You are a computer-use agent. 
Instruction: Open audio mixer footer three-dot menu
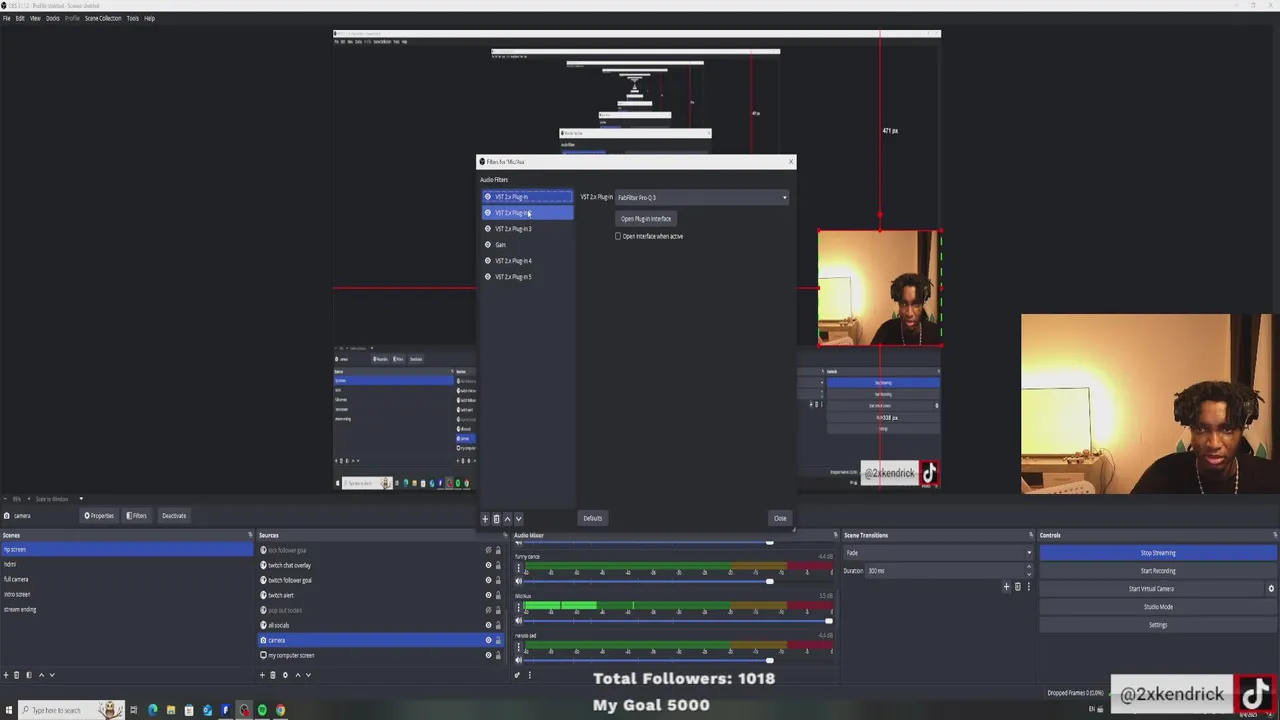(529, 675)
